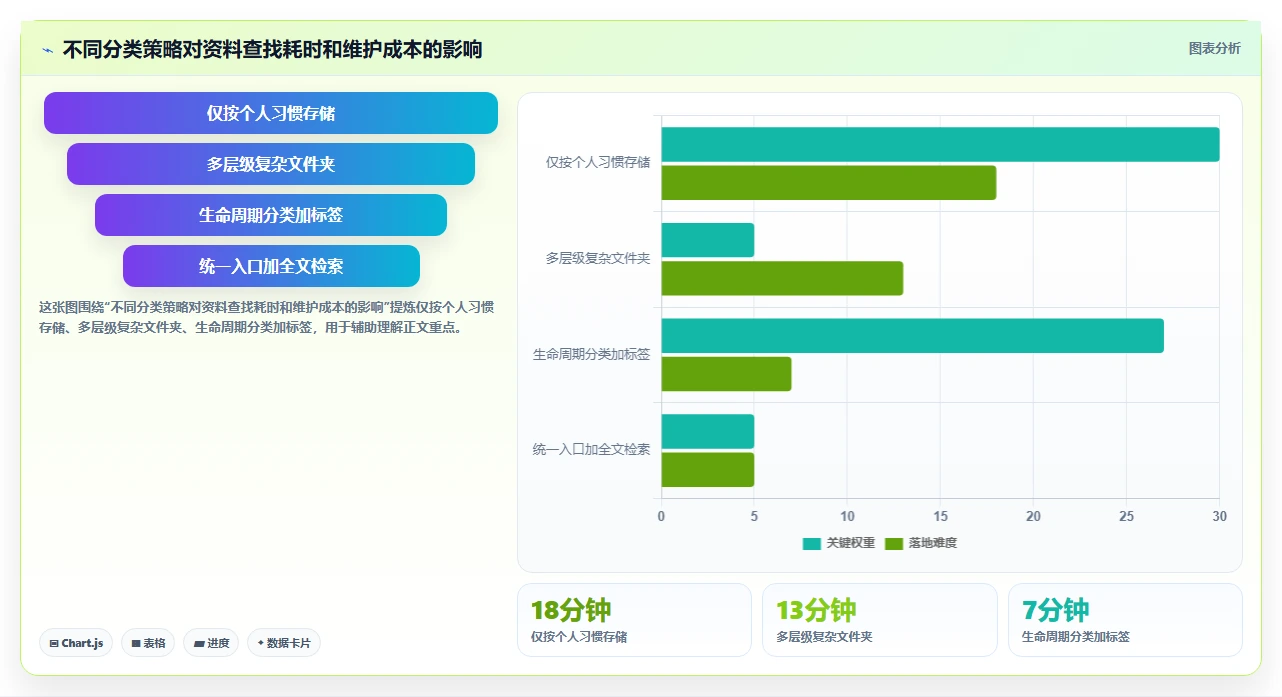The image size is (1282, 697).
Task: Click the y-axis label 生命周期分类加标签
Action: (592, 354)
